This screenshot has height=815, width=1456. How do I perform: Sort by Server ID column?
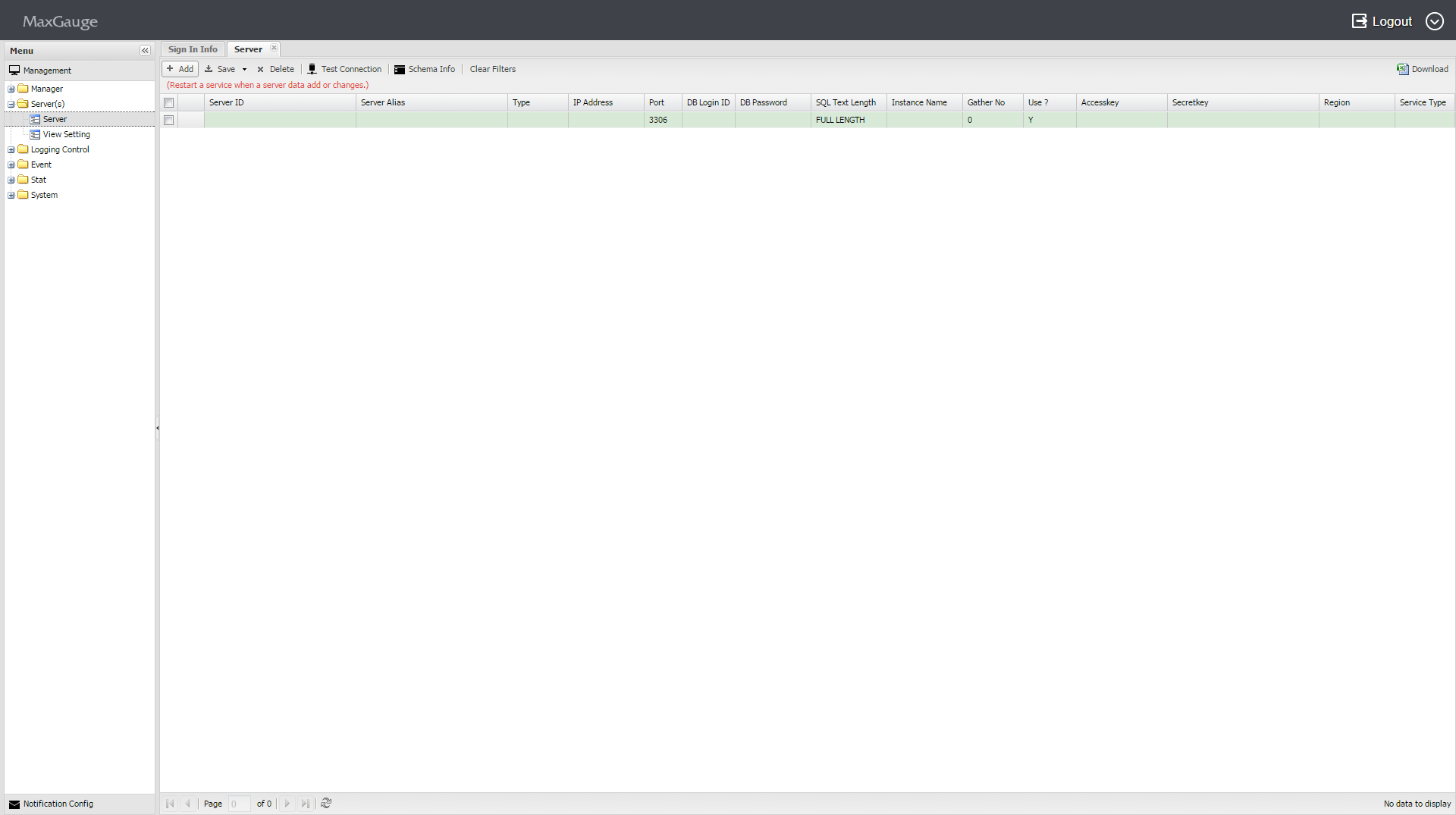(x=280, y=102)
